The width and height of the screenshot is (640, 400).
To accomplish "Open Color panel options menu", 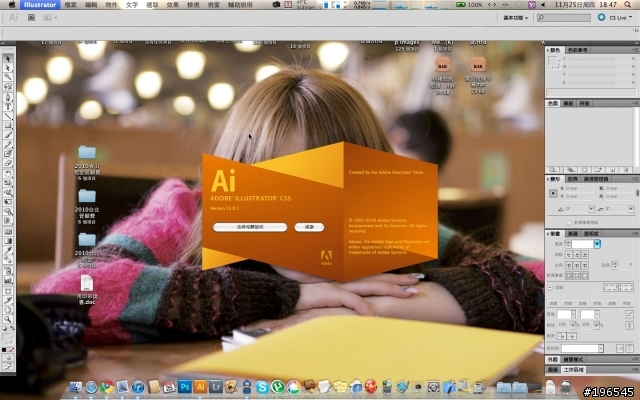I will pyautogui.click(x=636, y=50).
